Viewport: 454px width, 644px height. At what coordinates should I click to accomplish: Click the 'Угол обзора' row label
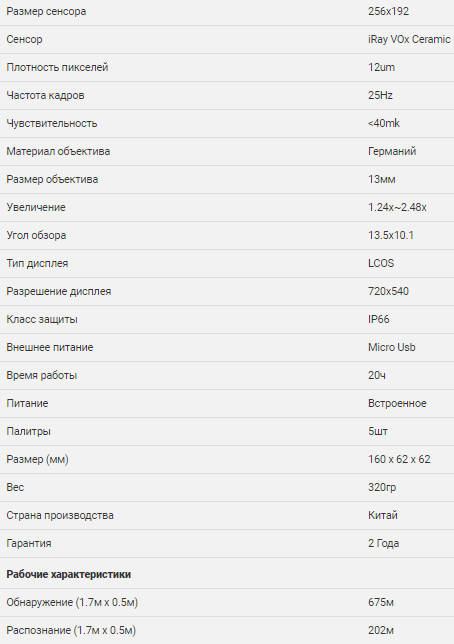tap(36, 235)
